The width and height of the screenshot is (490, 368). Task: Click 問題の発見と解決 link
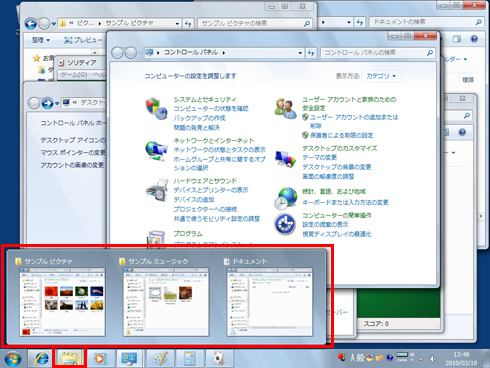coord(196,128)
